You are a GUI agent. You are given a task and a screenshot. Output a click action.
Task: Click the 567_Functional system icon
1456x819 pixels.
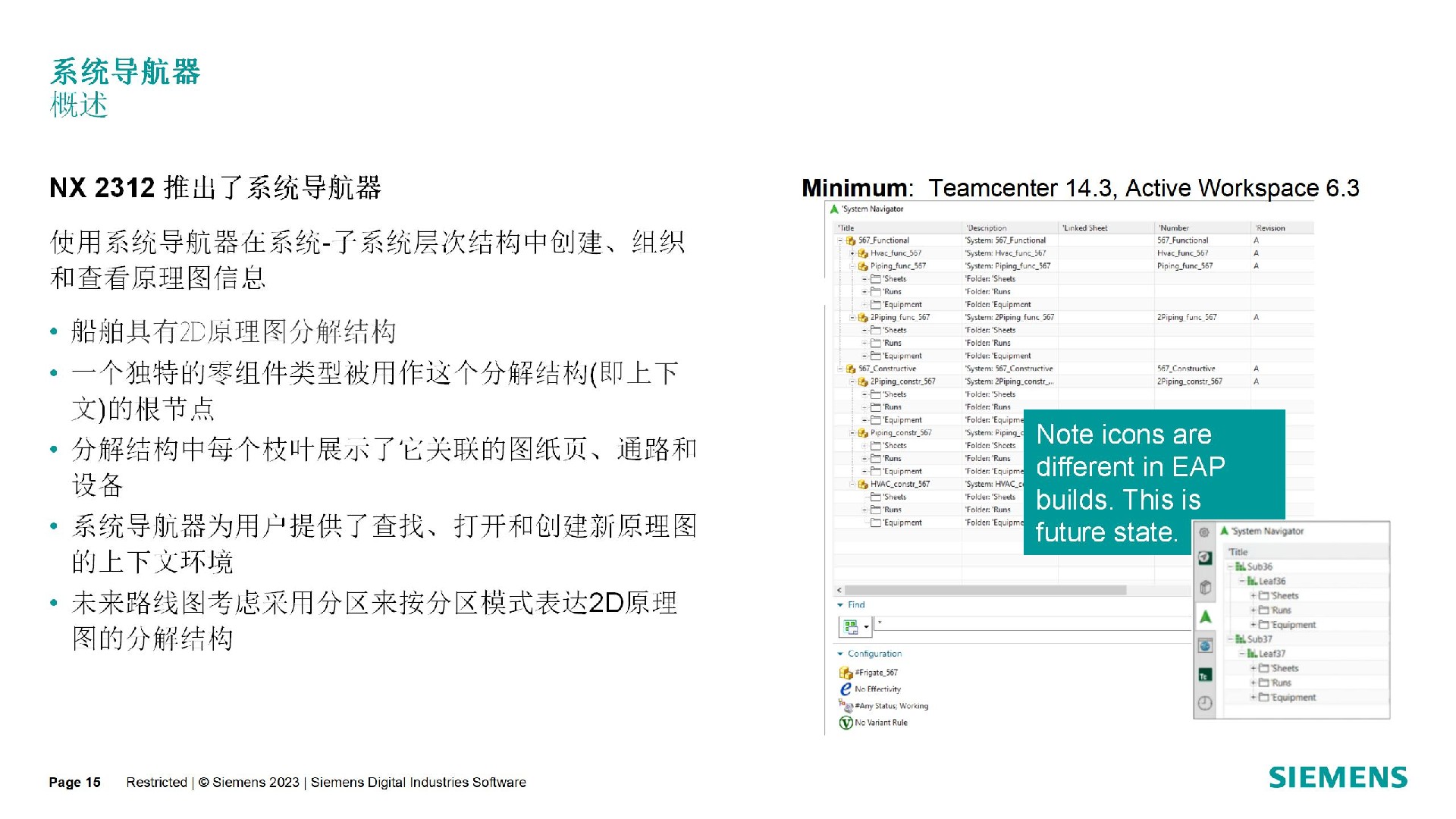click(x=851, y=241)
